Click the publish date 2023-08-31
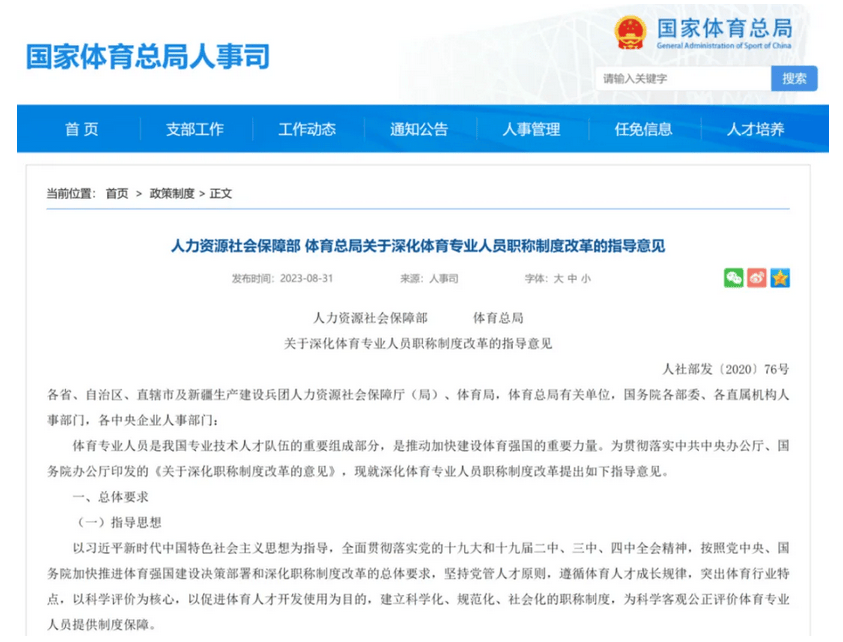The image size is (843, 642). [x=306, y=279]
